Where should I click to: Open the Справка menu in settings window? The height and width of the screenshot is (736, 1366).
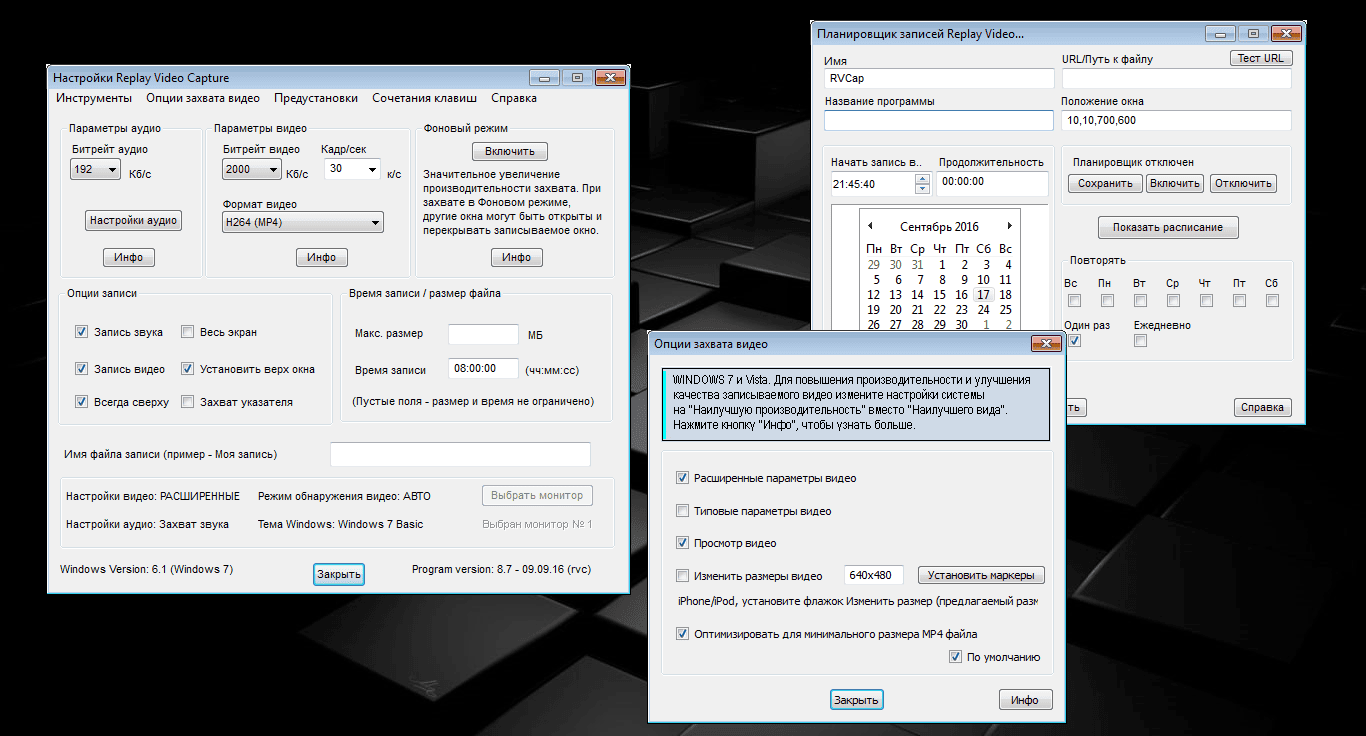514,98
